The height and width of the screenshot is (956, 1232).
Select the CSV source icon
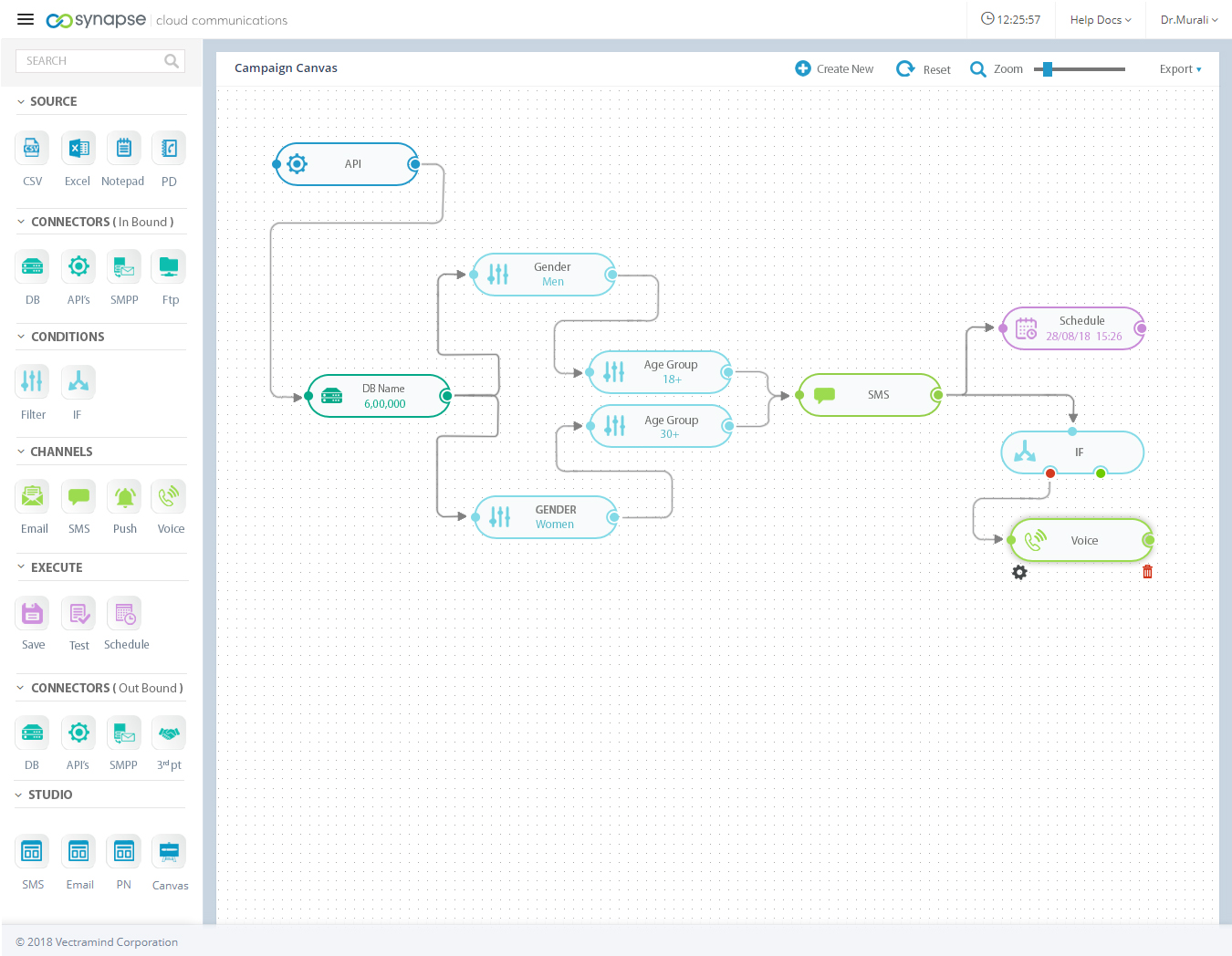pyautogui.click(x=32, y=149)
